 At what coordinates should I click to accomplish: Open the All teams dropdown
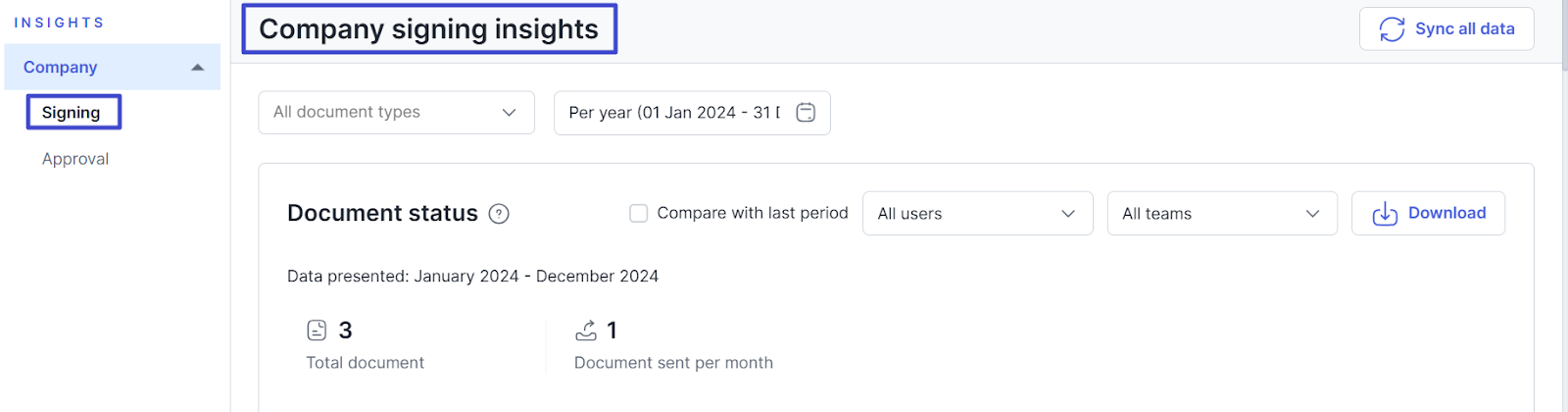pos(1221,214)
